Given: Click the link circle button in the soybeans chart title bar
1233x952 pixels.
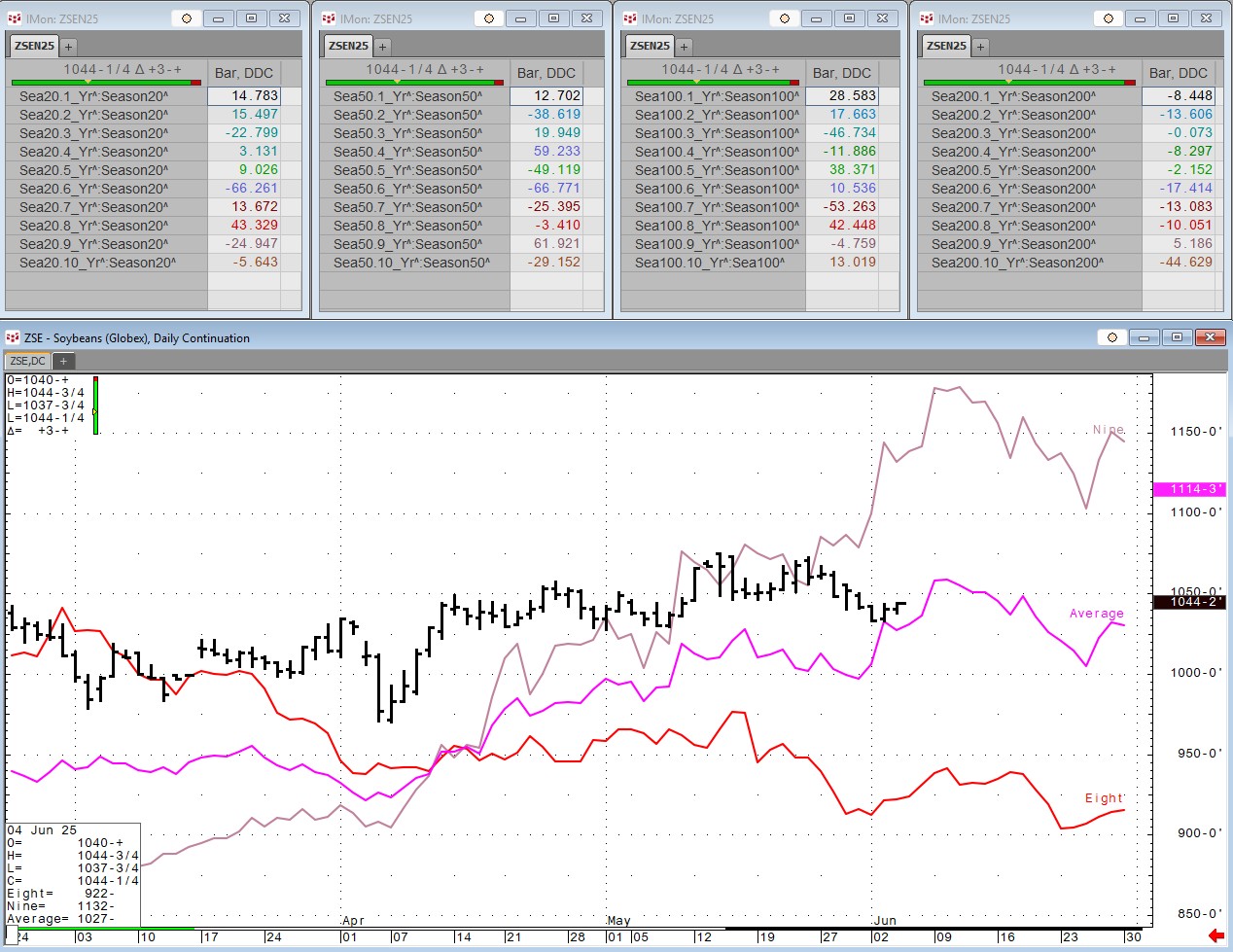Looking at the screenshot, I should pos(1111,337).
